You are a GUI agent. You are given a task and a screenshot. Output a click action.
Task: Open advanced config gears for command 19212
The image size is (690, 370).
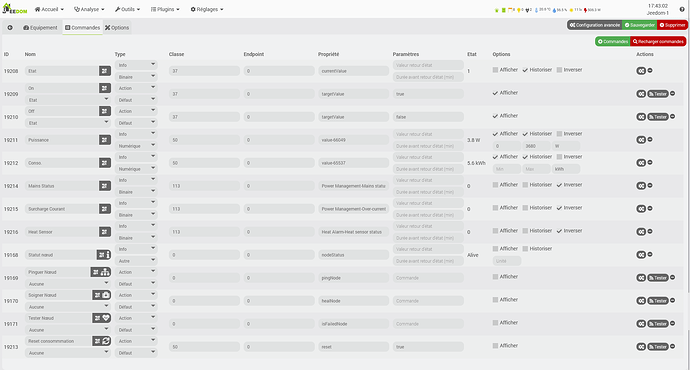641,163
